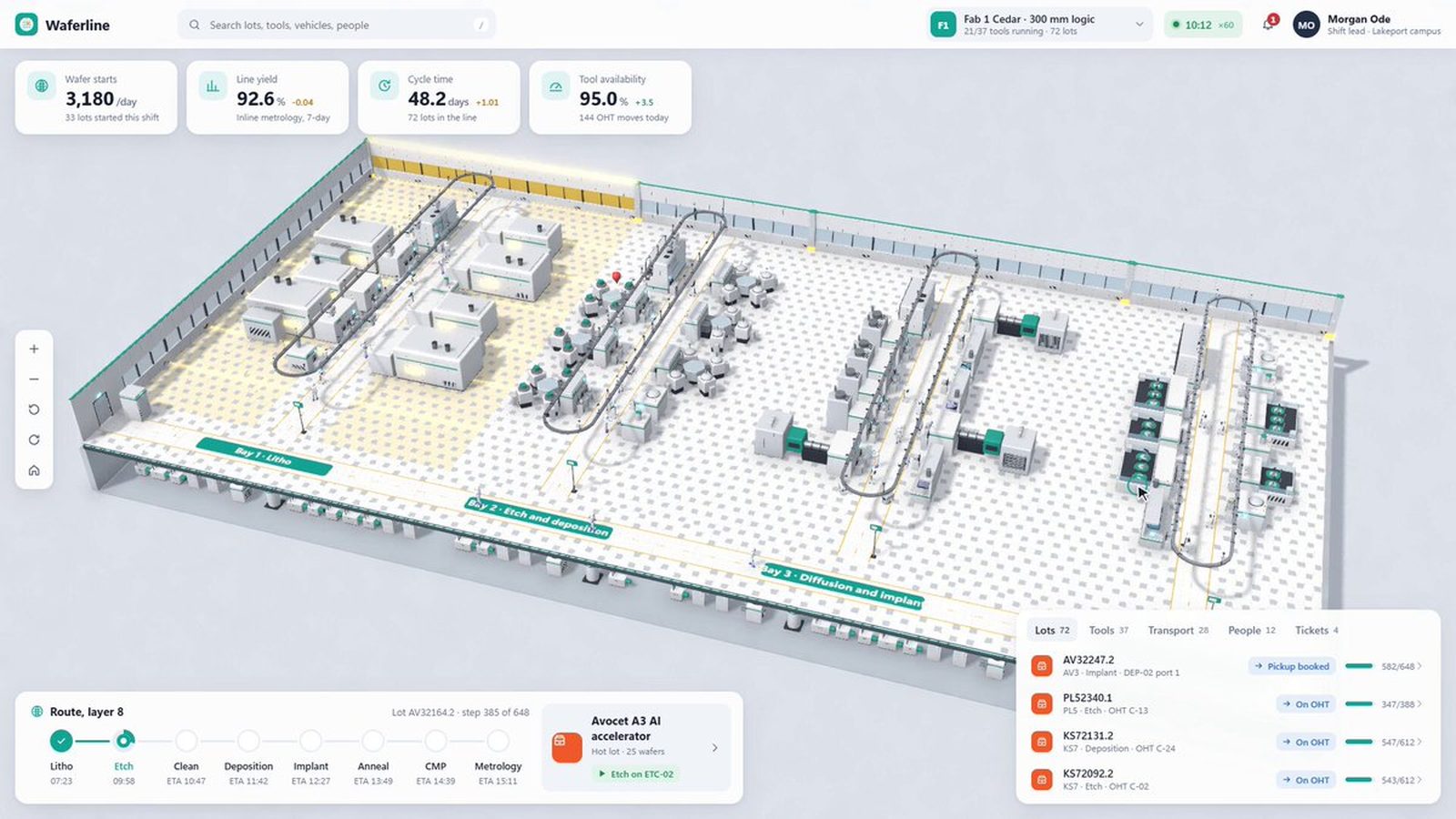This screenshot has width=1456, height=819.
Task: Zoom in the fab map
Action: (34, 349)
